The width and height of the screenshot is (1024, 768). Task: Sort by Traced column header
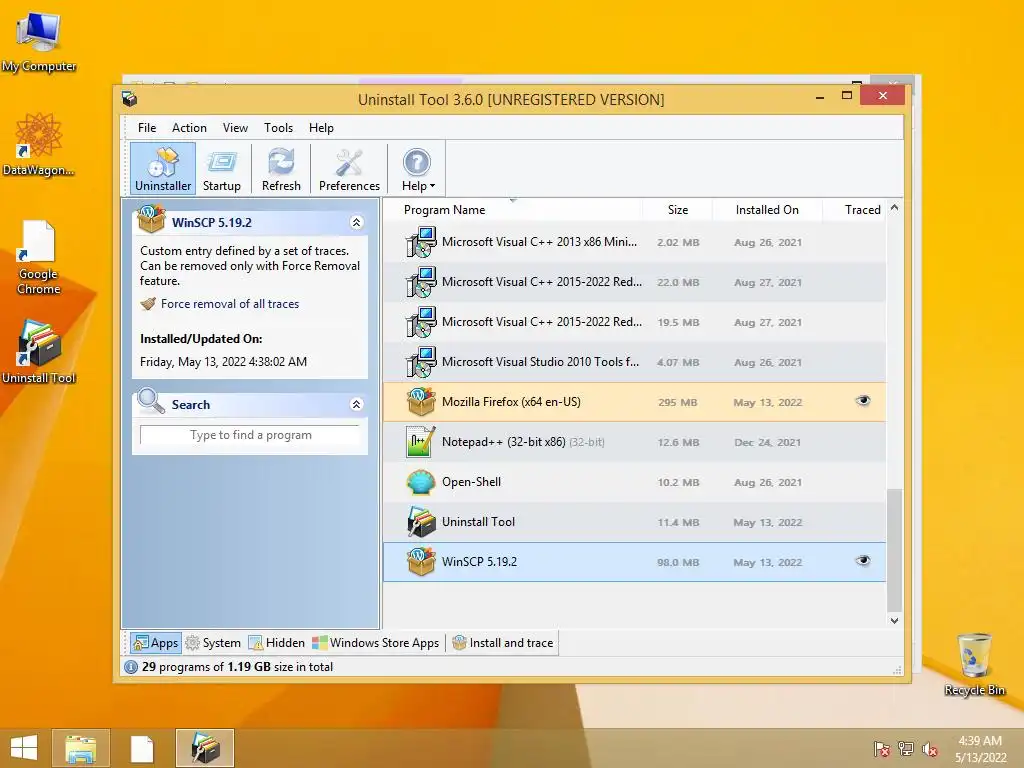click(x=862, y=210)
